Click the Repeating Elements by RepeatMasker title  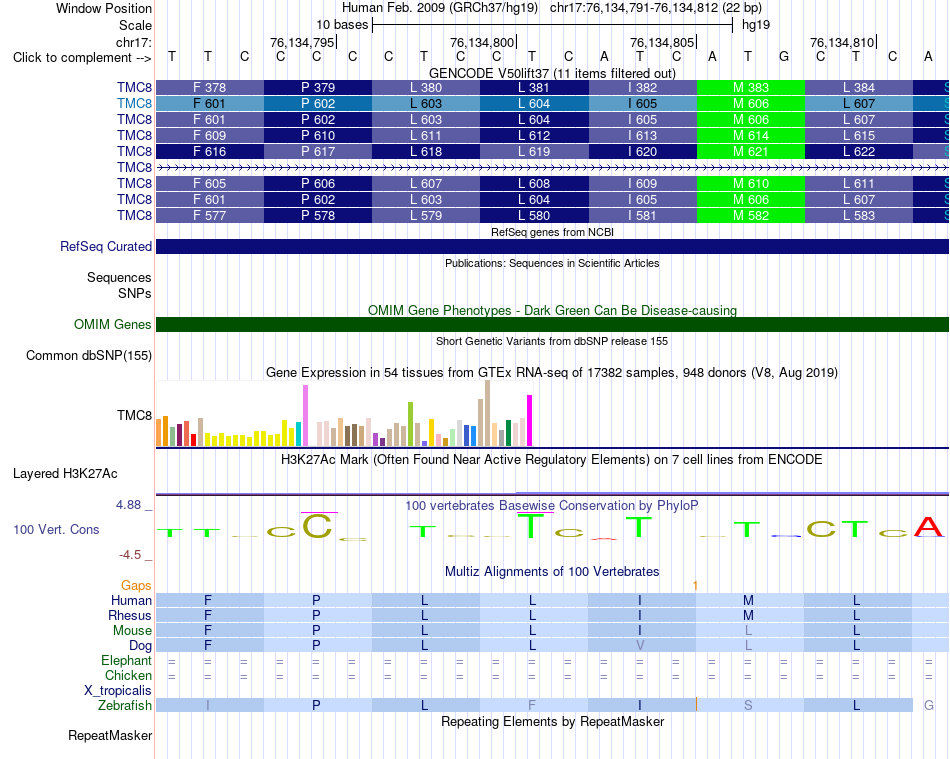click(552, 722)
